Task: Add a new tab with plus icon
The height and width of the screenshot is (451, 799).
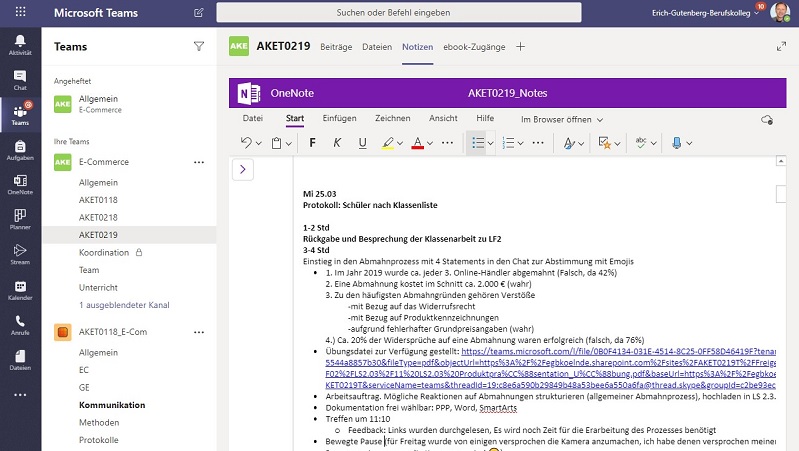Action: point(520,46)
